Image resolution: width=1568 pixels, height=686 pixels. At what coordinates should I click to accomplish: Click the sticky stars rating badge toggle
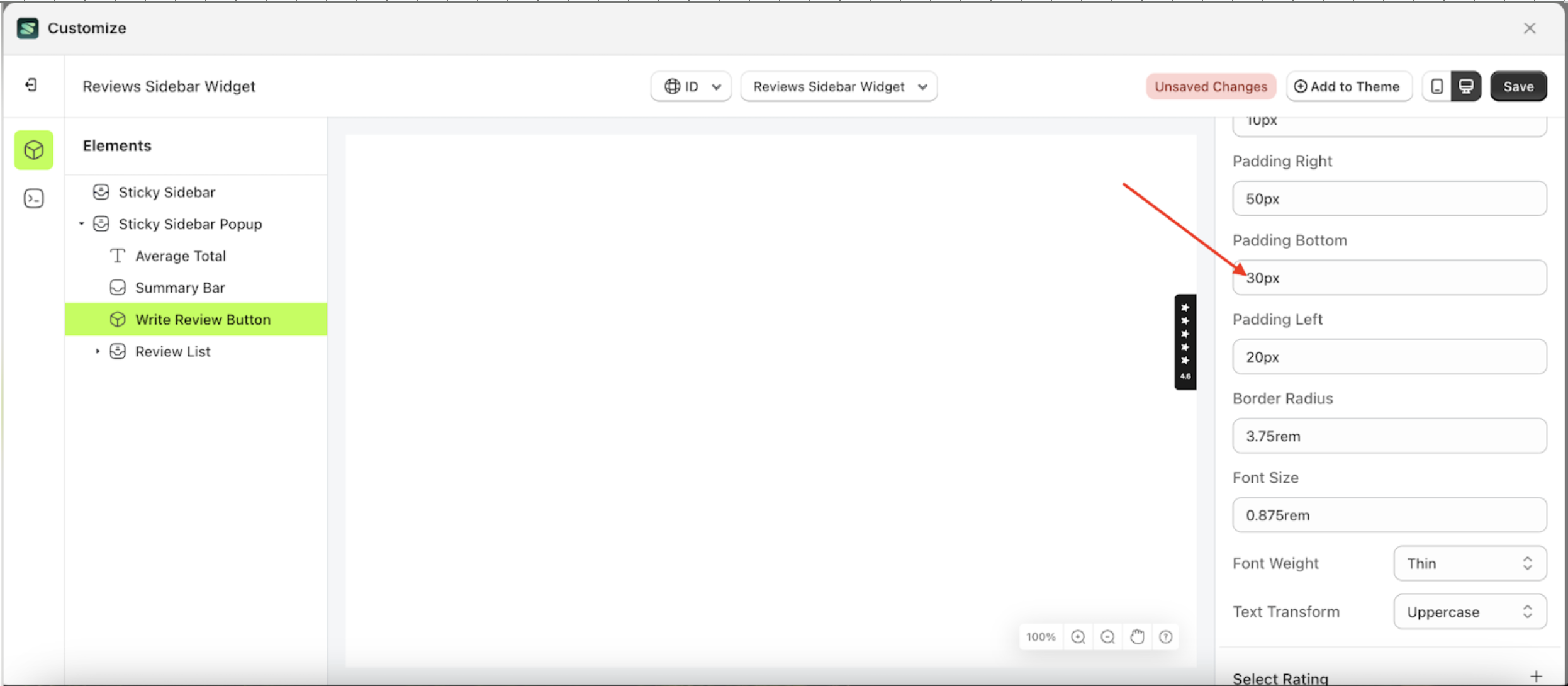[x=1185, y=340]
